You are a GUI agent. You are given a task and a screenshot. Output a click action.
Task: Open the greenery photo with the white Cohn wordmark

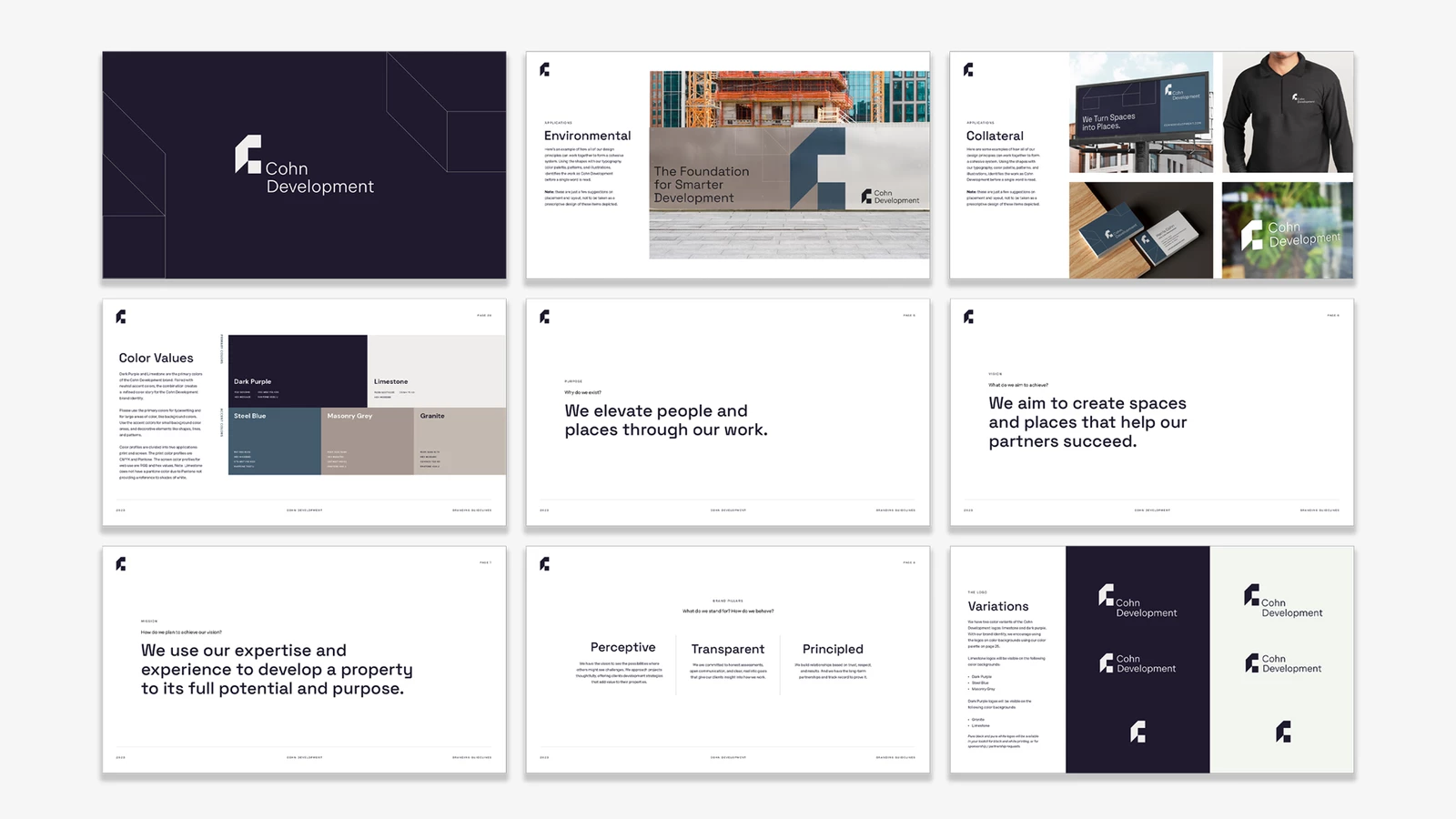point(1289,227)
